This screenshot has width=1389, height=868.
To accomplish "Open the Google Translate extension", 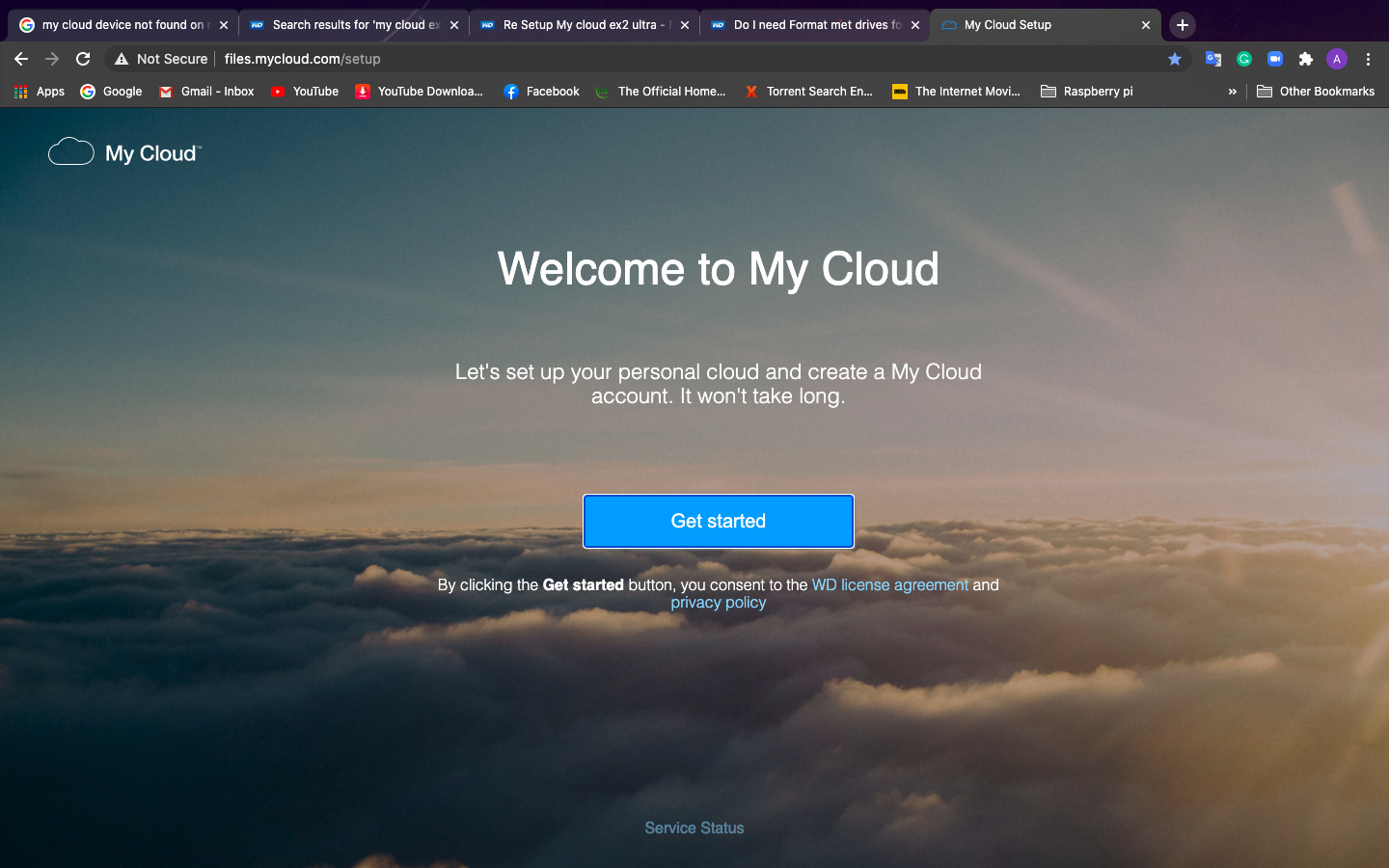I will tap(1213, 59).
